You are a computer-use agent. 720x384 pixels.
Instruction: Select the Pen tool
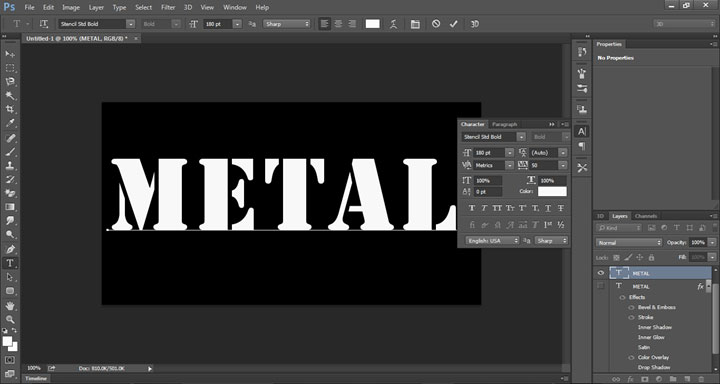point(10,249)
